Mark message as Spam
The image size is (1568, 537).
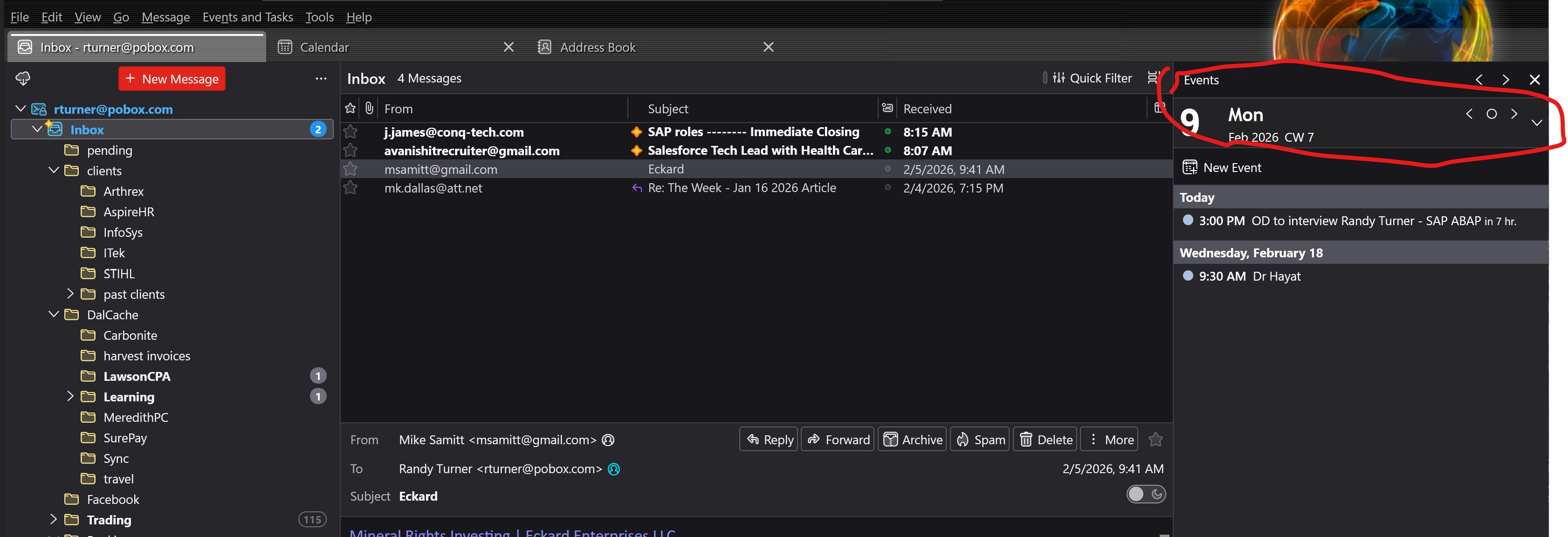[x=980, y=439]
